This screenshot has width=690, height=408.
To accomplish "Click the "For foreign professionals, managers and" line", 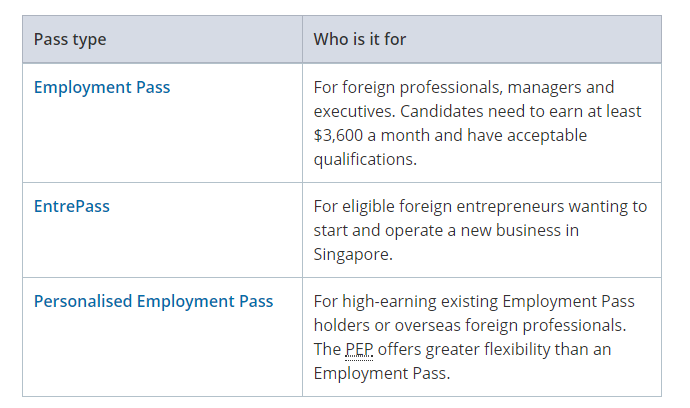I will 464,87.
